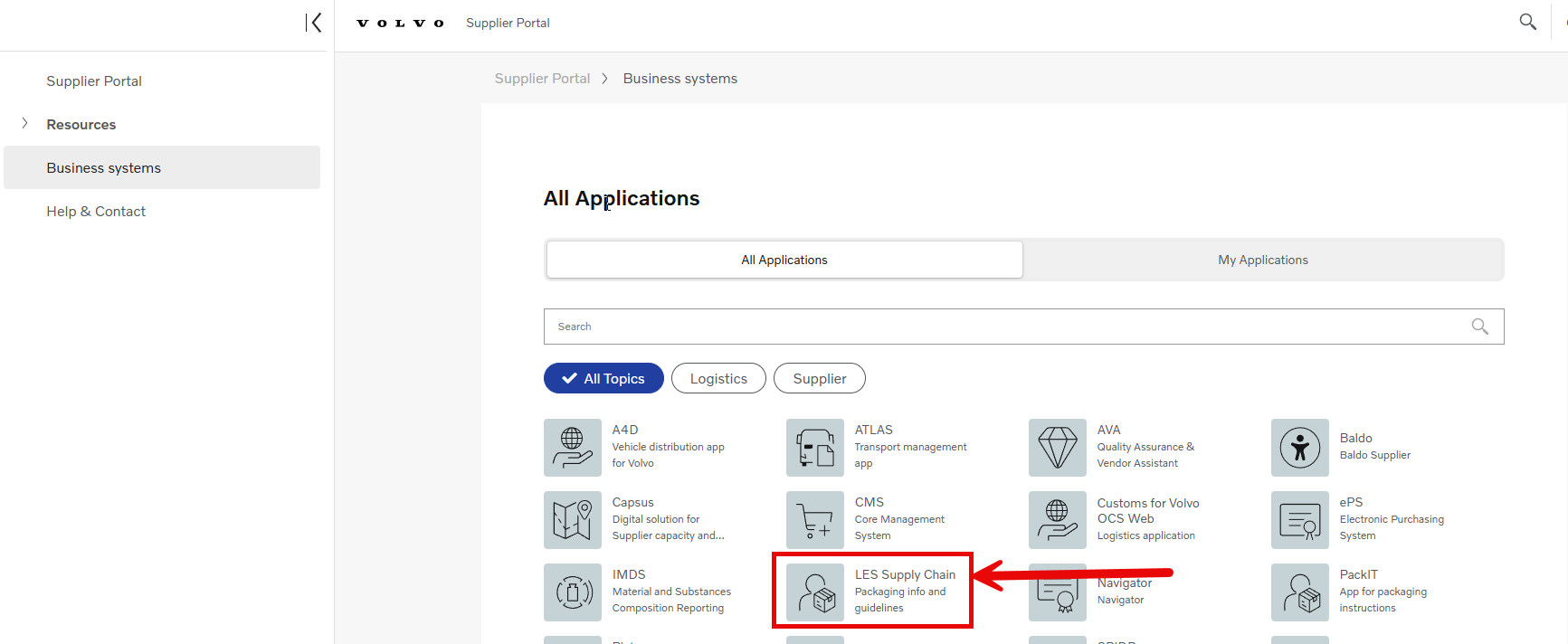The width and height of the screenshot is (1568, 644).
Task: Click the Volvo logo
Action: (x=400, y=24)
